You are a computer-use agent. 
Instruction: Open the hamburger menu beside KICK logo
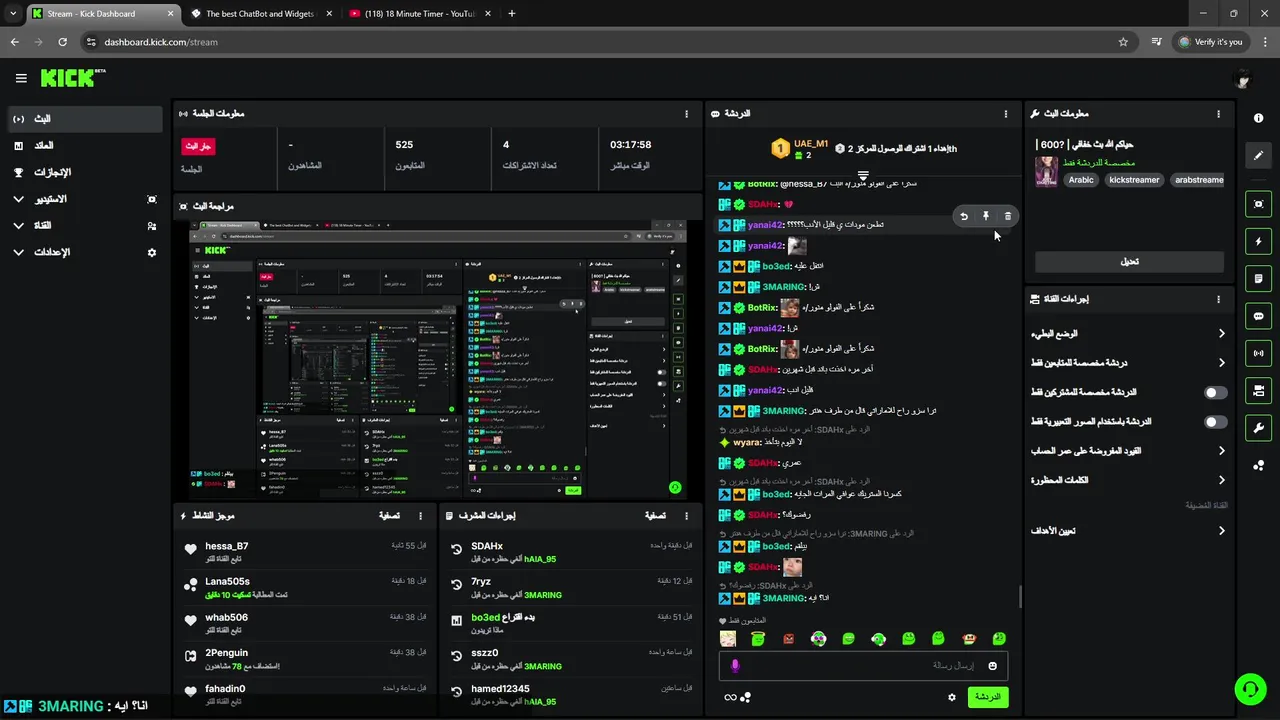(21, 78)
